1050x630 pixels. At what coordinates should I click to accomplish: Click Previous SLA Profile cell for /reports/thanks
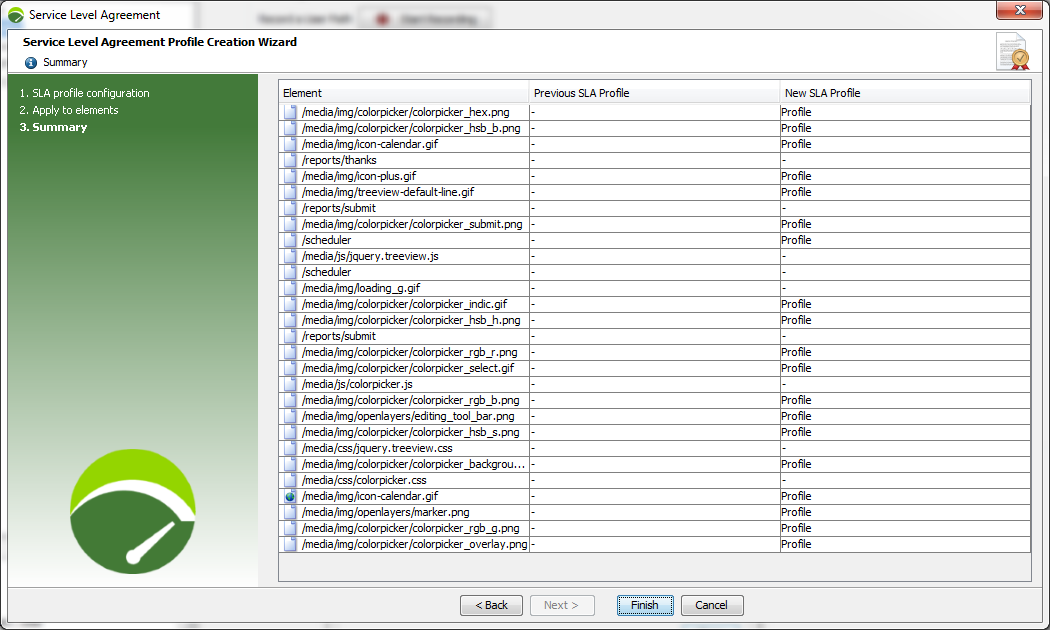click(x=655, y=160)
